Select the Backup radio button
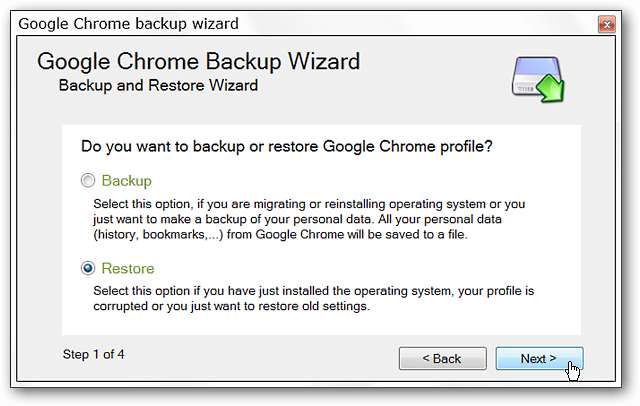Image resolution: width=640 pixels, height=406 pixels. 89,181
